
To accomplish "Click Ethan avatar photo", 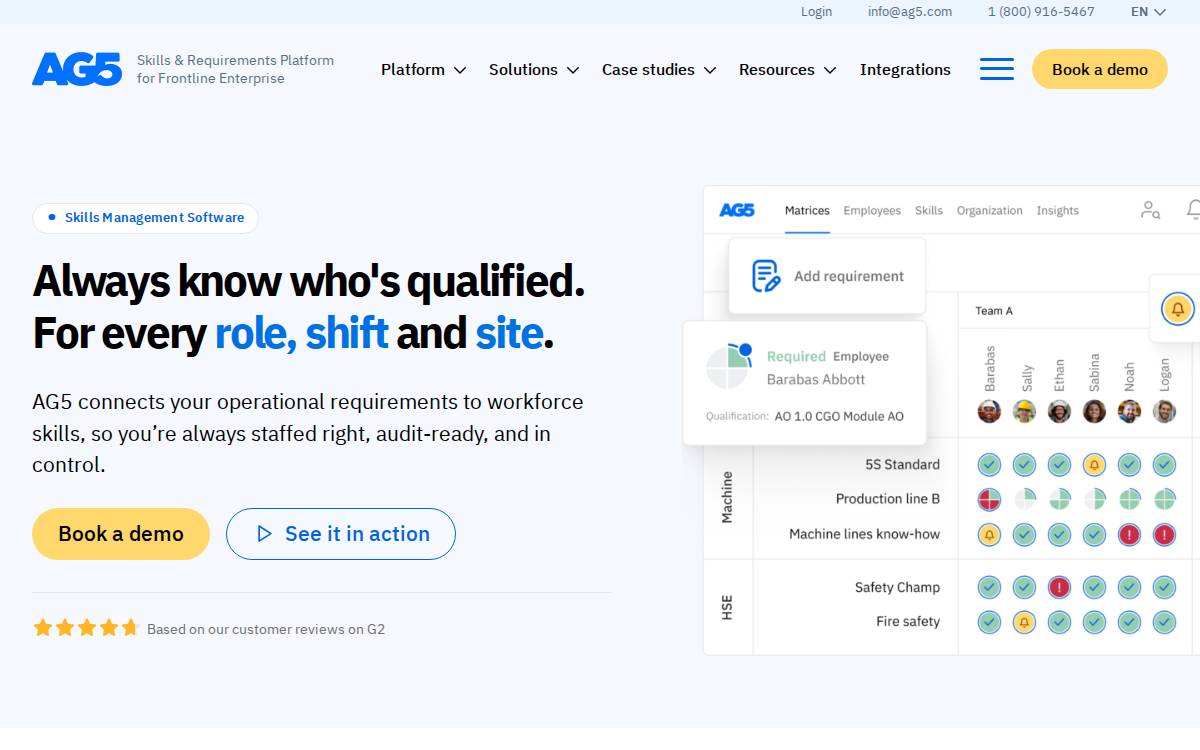I will (x=1059, y=411).
